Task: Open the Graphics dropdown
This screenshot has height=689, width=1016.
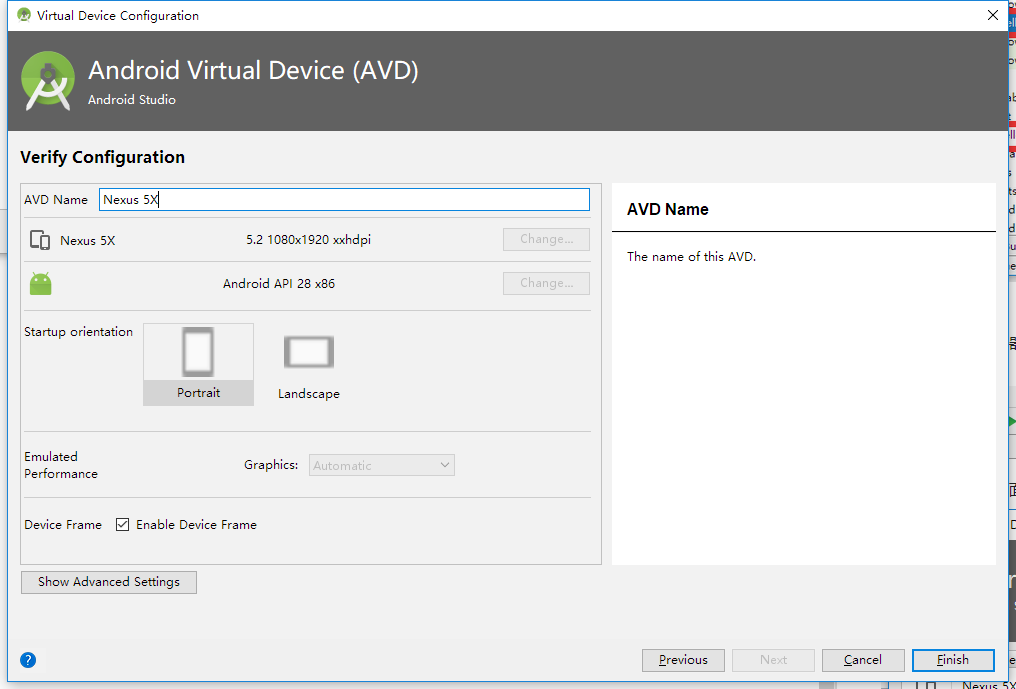Action: (x=382, y=465)
